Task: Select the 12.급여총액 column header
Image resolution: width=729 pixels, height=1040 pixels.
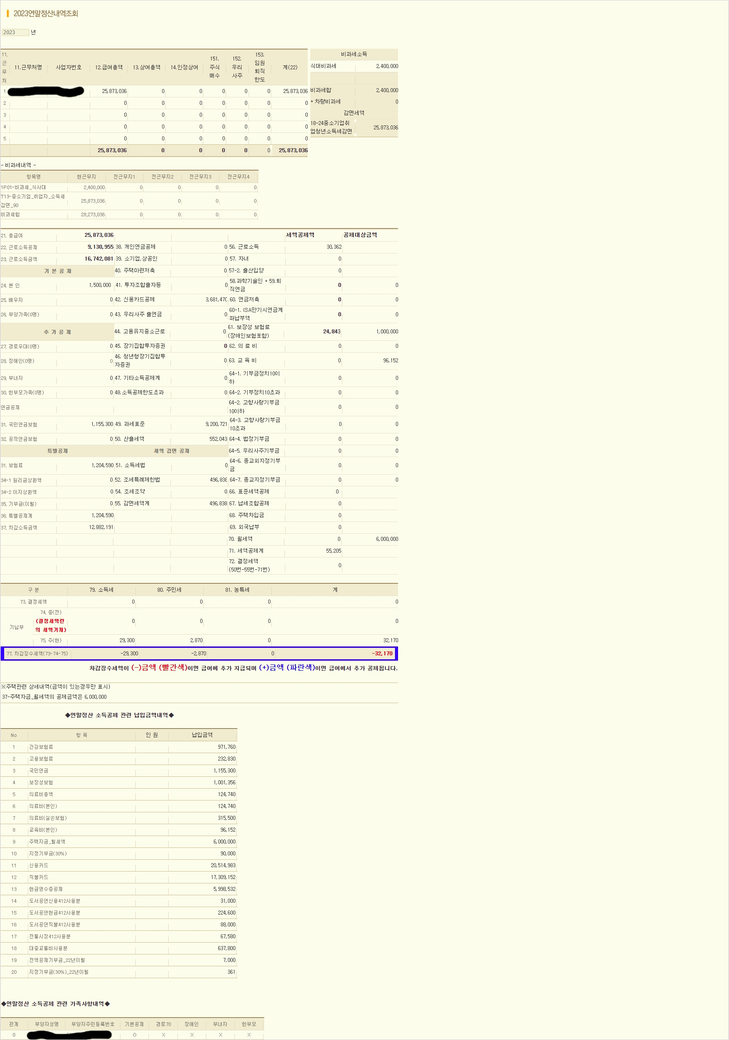Action: coord(109,67)
